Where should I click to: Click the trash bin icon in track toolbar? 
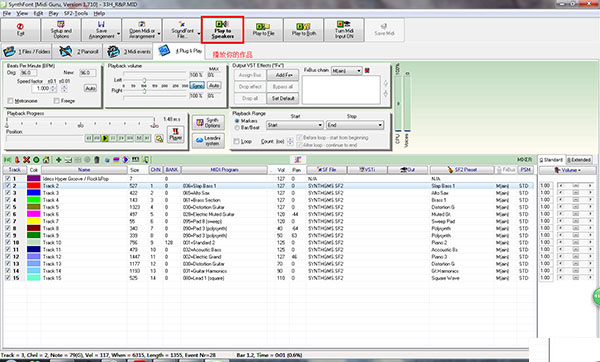point(97,160)
